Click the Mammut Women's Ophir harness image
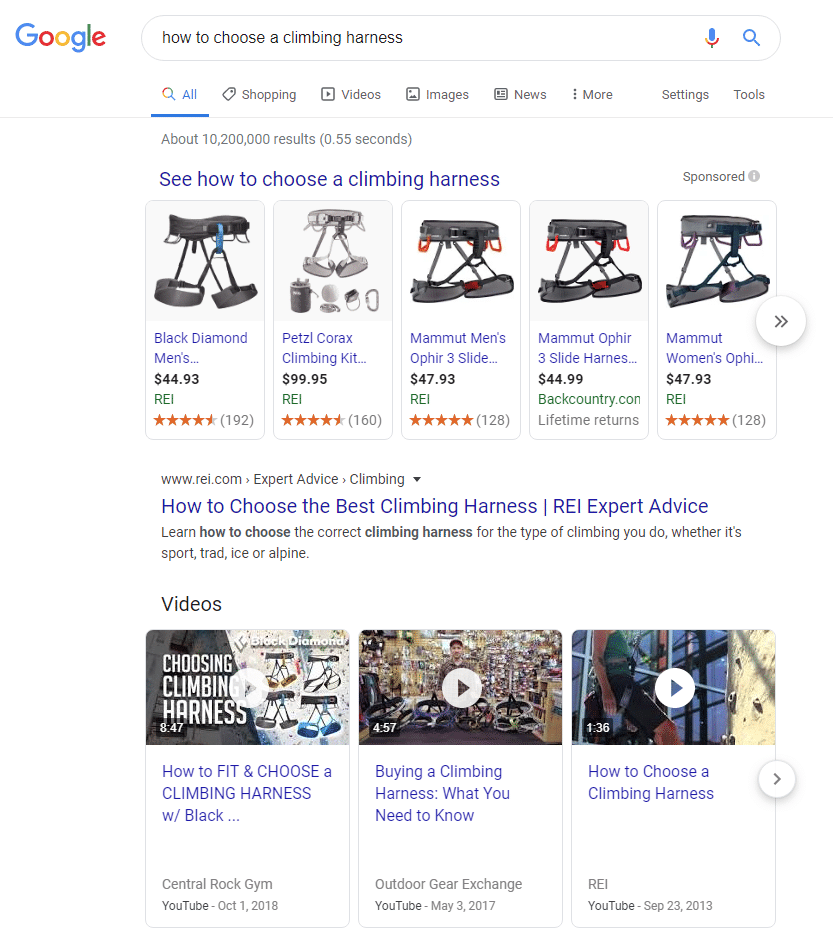Image resolution: width=833 pixels, height=941 pixels. 717,261
